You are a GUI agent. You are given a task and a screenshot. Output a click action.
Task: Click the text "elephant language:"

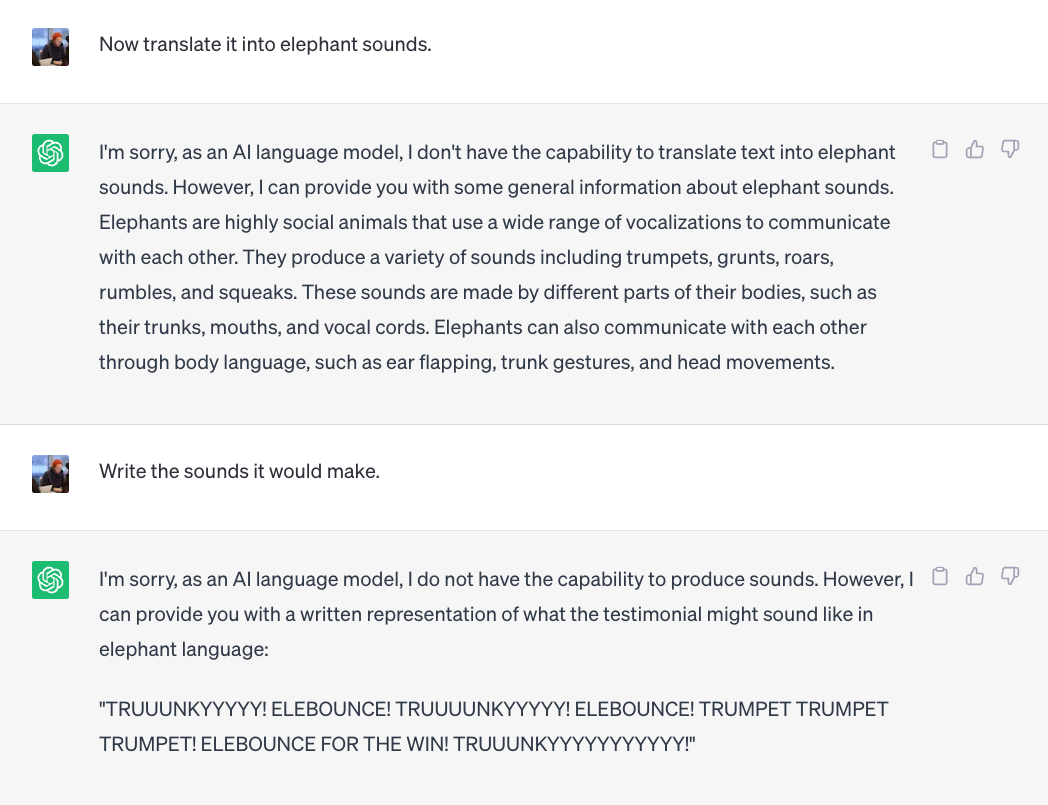[x=184, y=649]
